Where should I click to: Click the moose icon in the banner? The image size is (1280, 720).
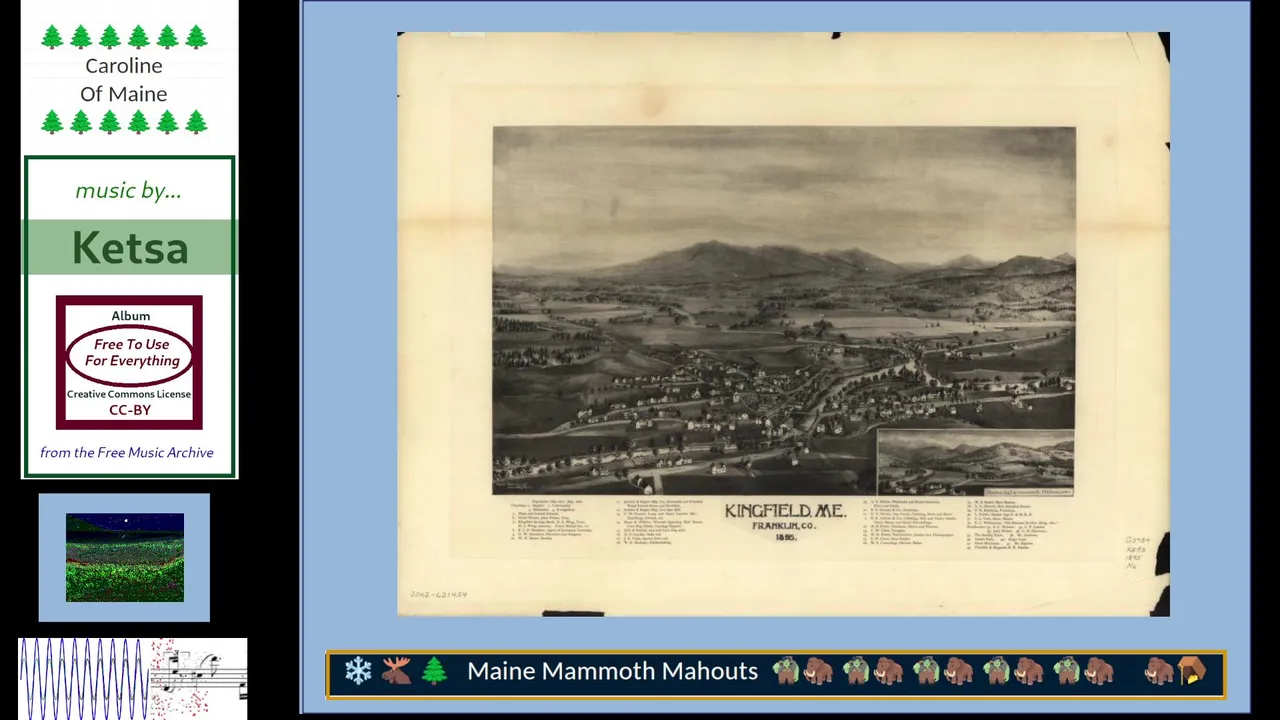396,671
